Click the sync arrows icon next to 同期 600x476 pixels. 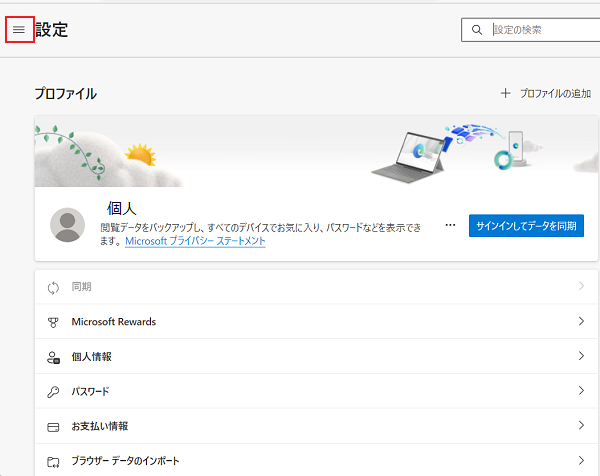[x=54, y=287]
